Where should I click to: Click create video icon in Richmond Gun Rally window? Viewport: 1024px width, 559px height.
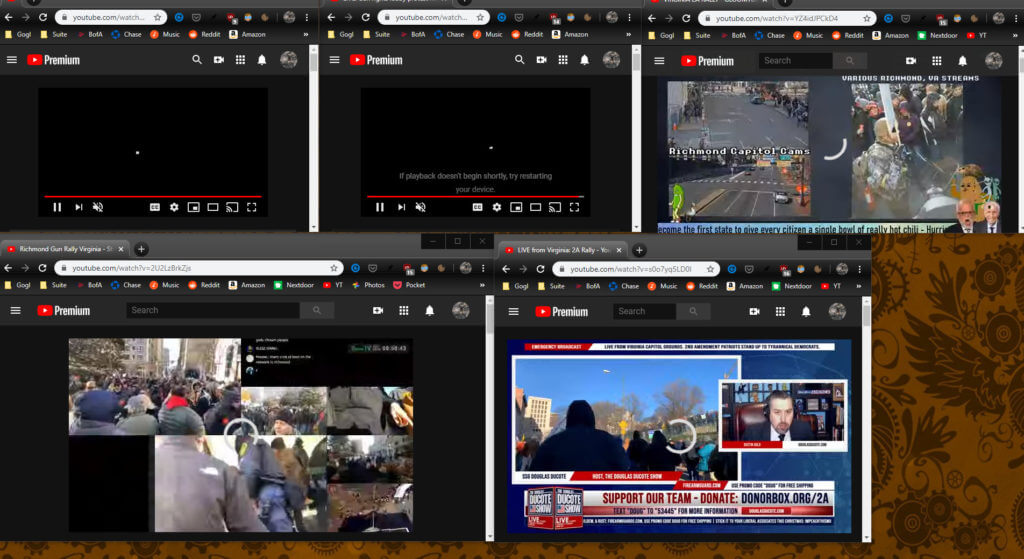[x=377, y=310]
